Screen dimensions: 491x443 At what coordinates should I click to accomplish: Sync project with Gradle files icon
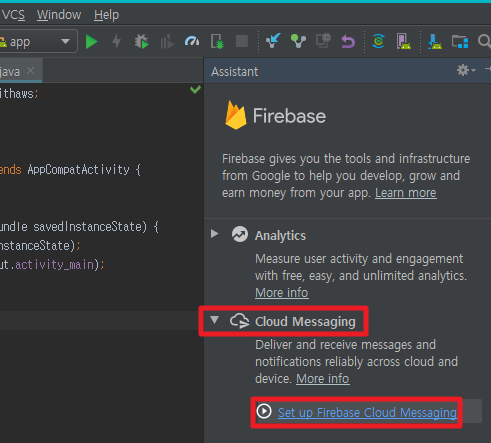click(379, 42)
